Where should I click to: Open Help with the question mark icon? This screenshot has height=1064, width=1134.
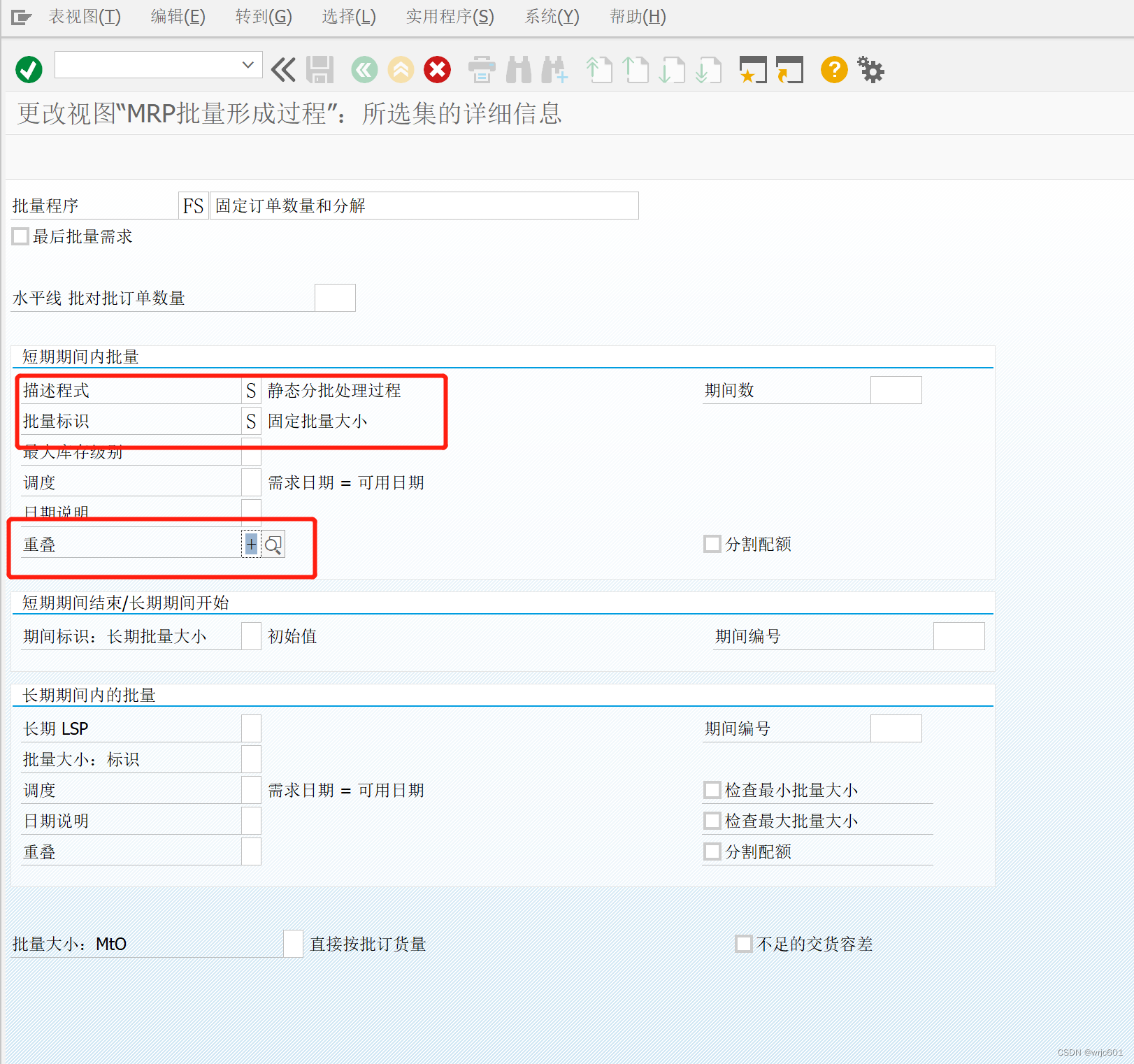834,69
